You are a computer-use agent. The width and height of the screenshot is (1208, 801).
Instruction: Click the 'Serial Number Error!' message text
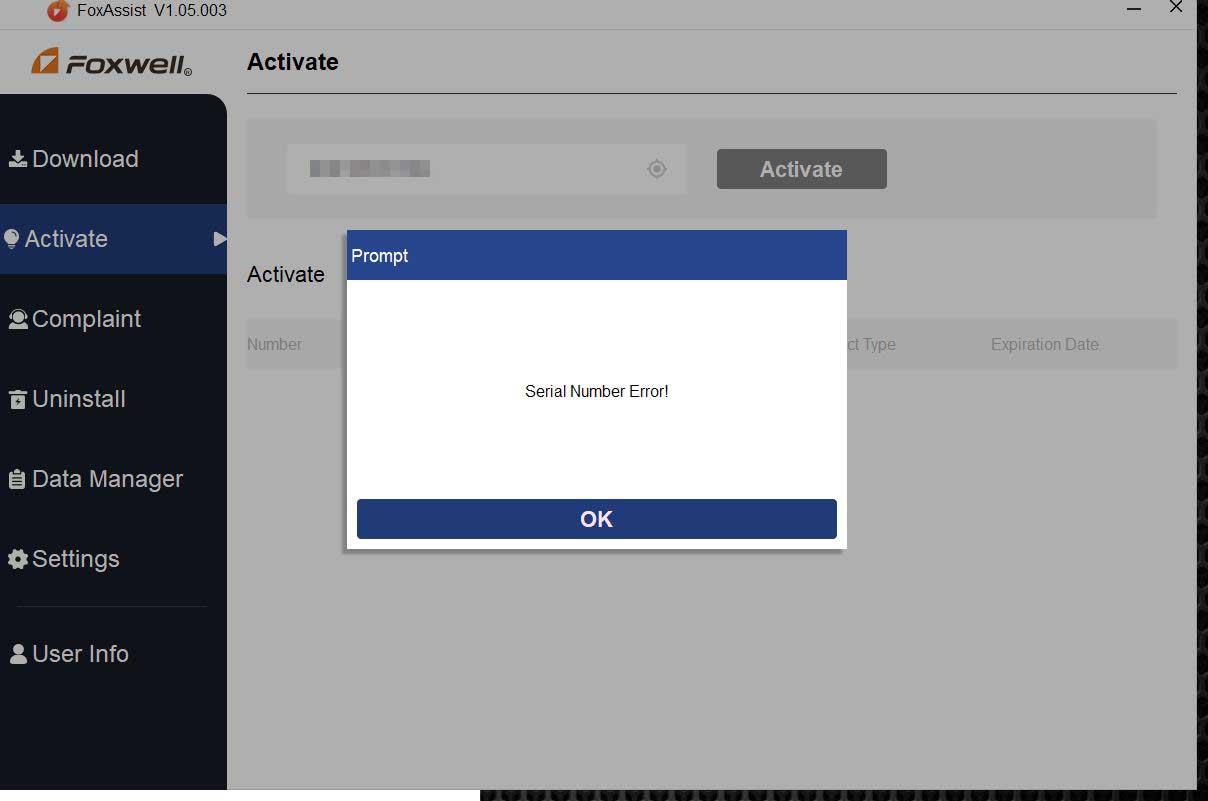(x=597, y=391)
